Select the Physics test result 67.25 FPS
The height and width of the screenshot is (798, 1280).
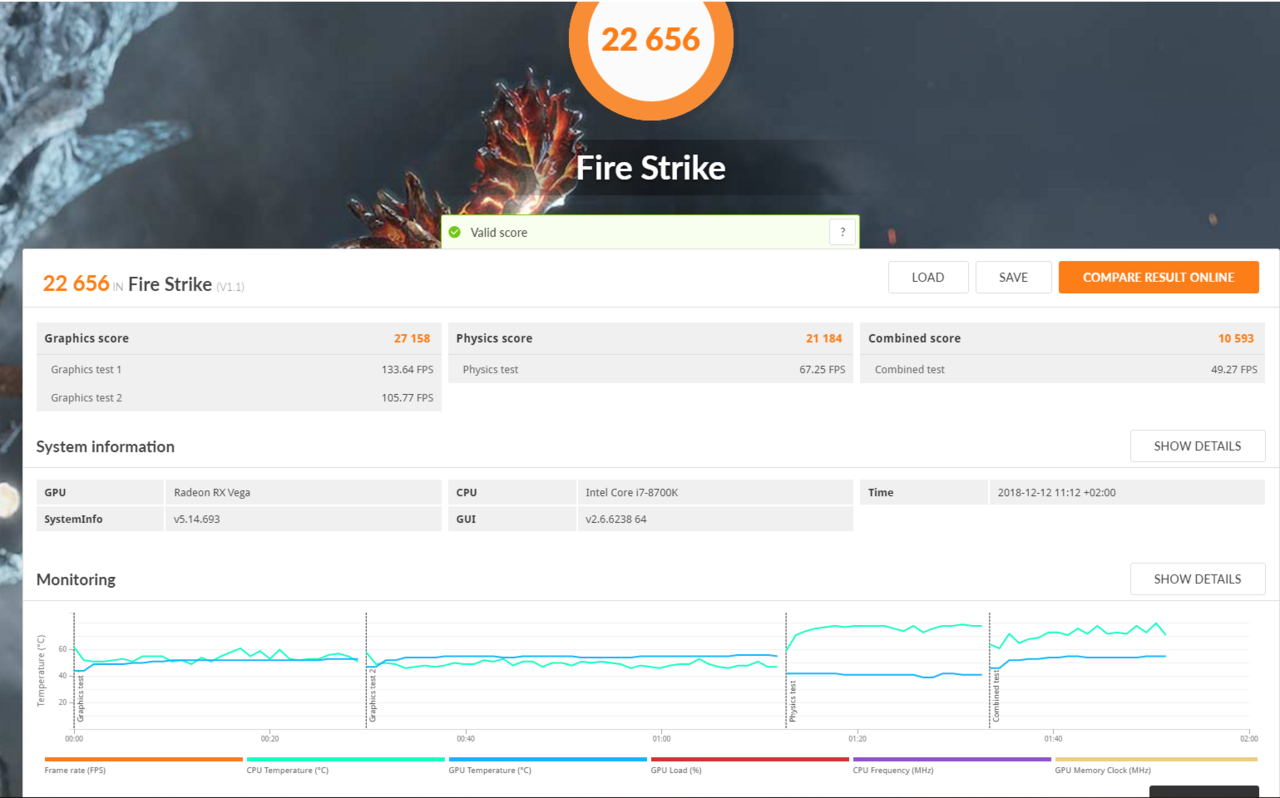click(822, 370)
